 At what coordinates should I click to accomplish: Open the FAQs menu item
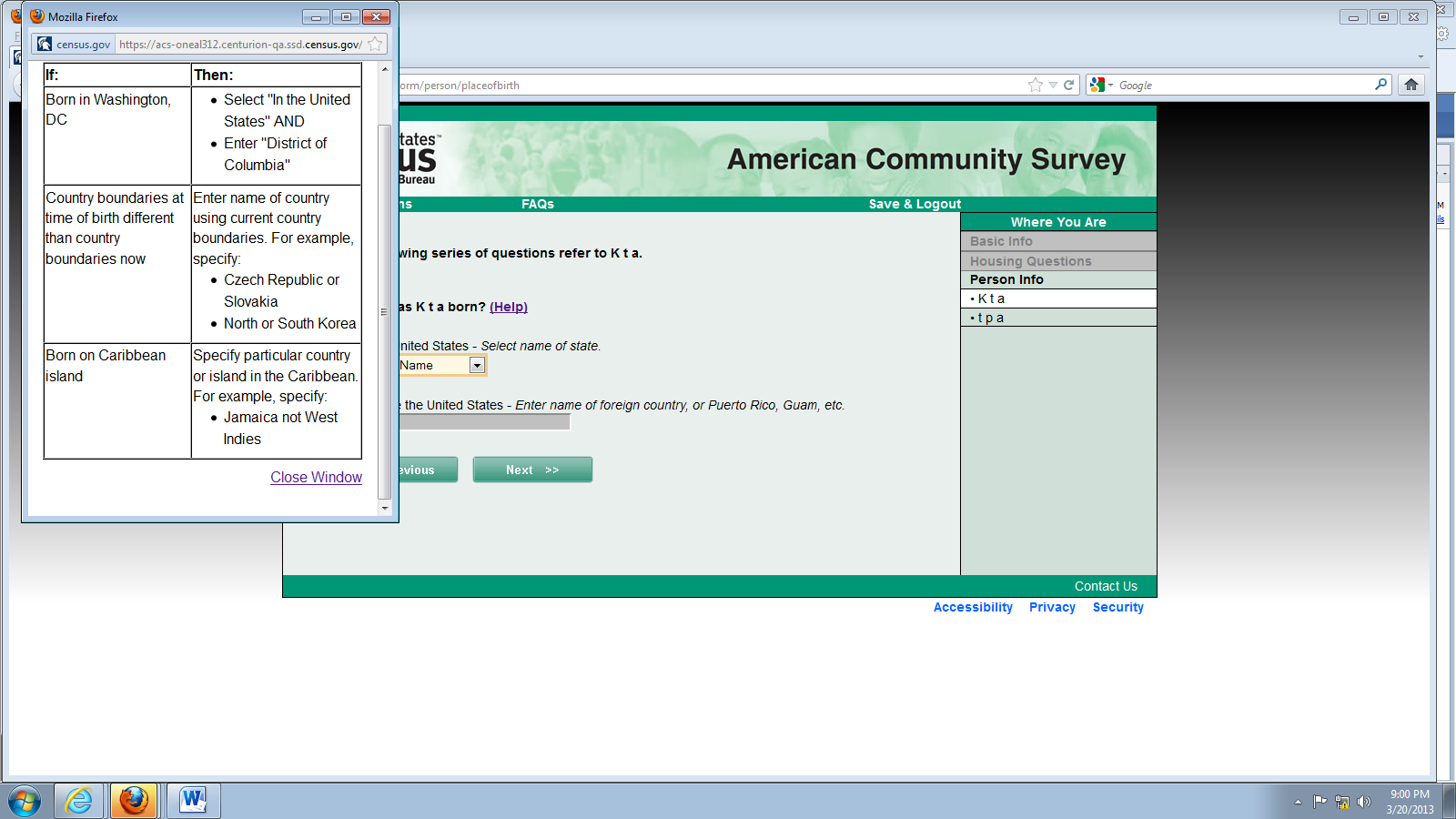537,204
